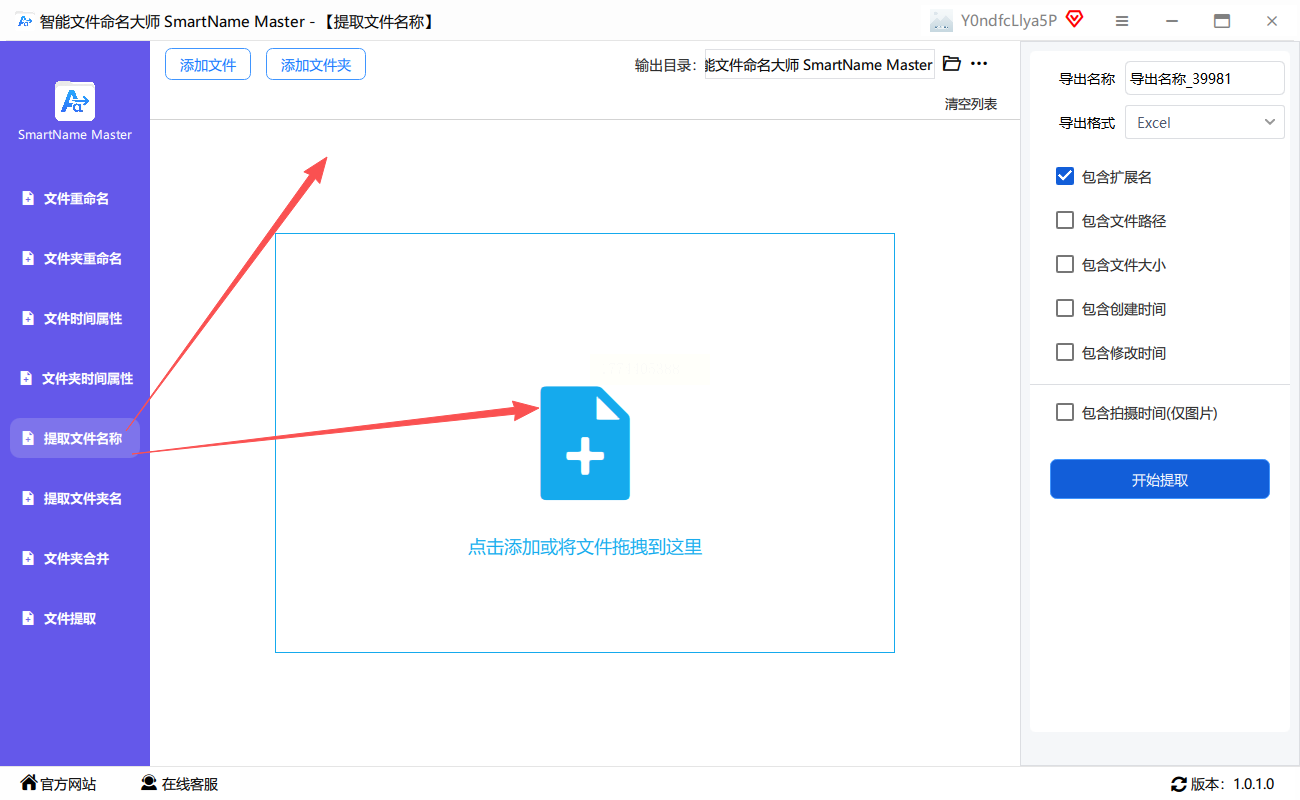Click the big blue add-file icon

pyautogui.click(x=585, y=443)
